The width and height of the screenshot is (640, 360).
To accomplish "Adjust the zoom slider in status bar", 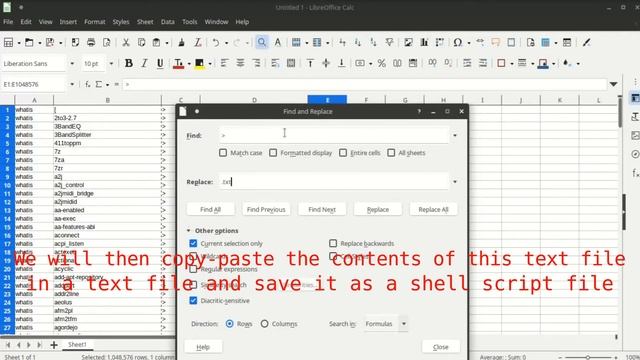I will [x=588, y=357].
